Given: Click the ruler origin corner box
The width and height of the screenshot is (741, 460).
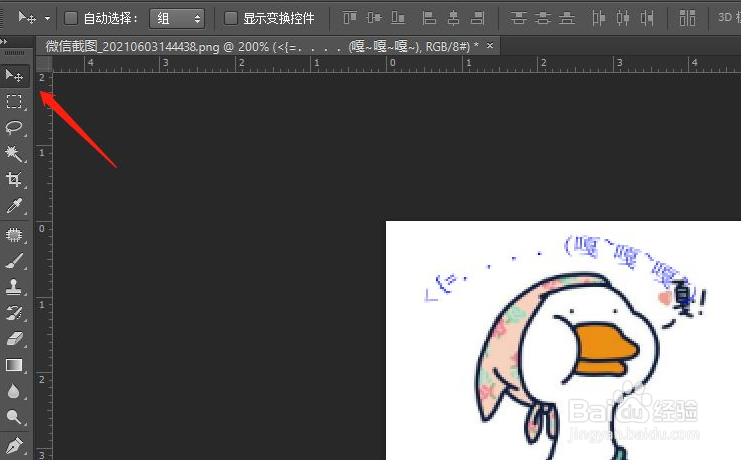Looking at the screenshot, I should pos(43,64).
